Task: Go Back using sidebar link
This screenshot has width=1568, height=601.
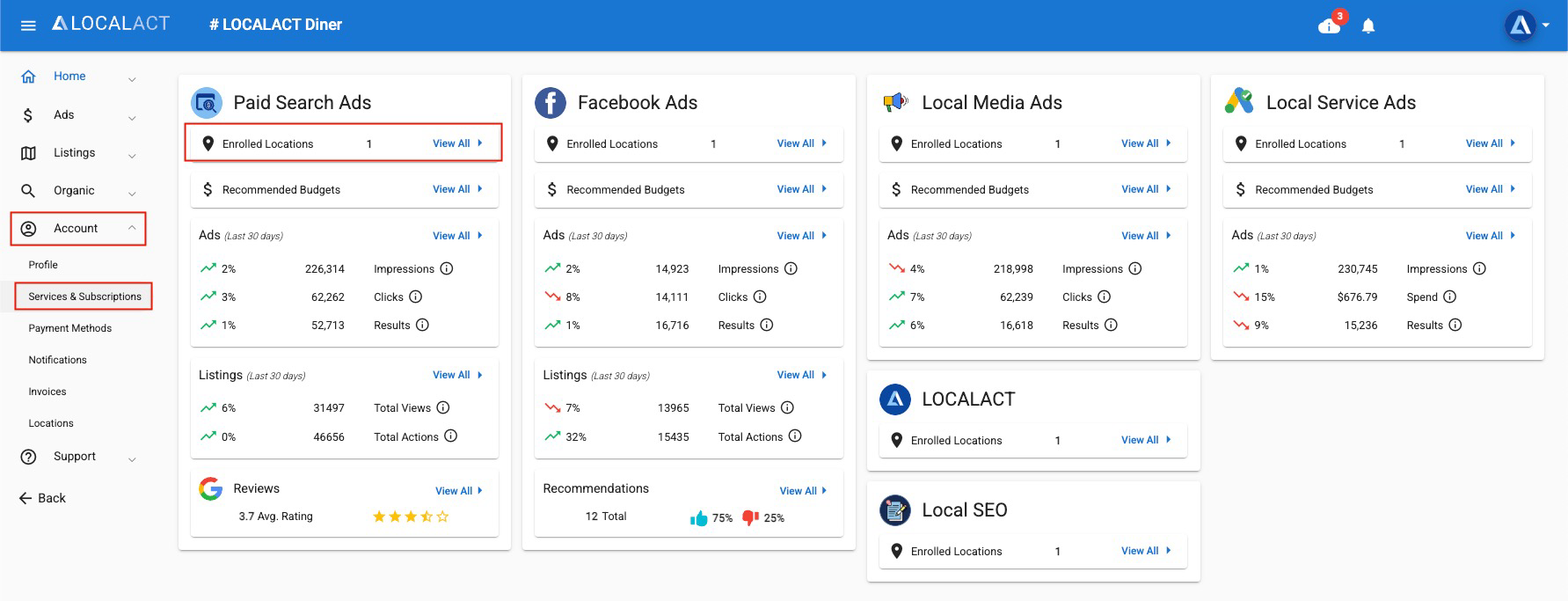Action: point(43,498)
